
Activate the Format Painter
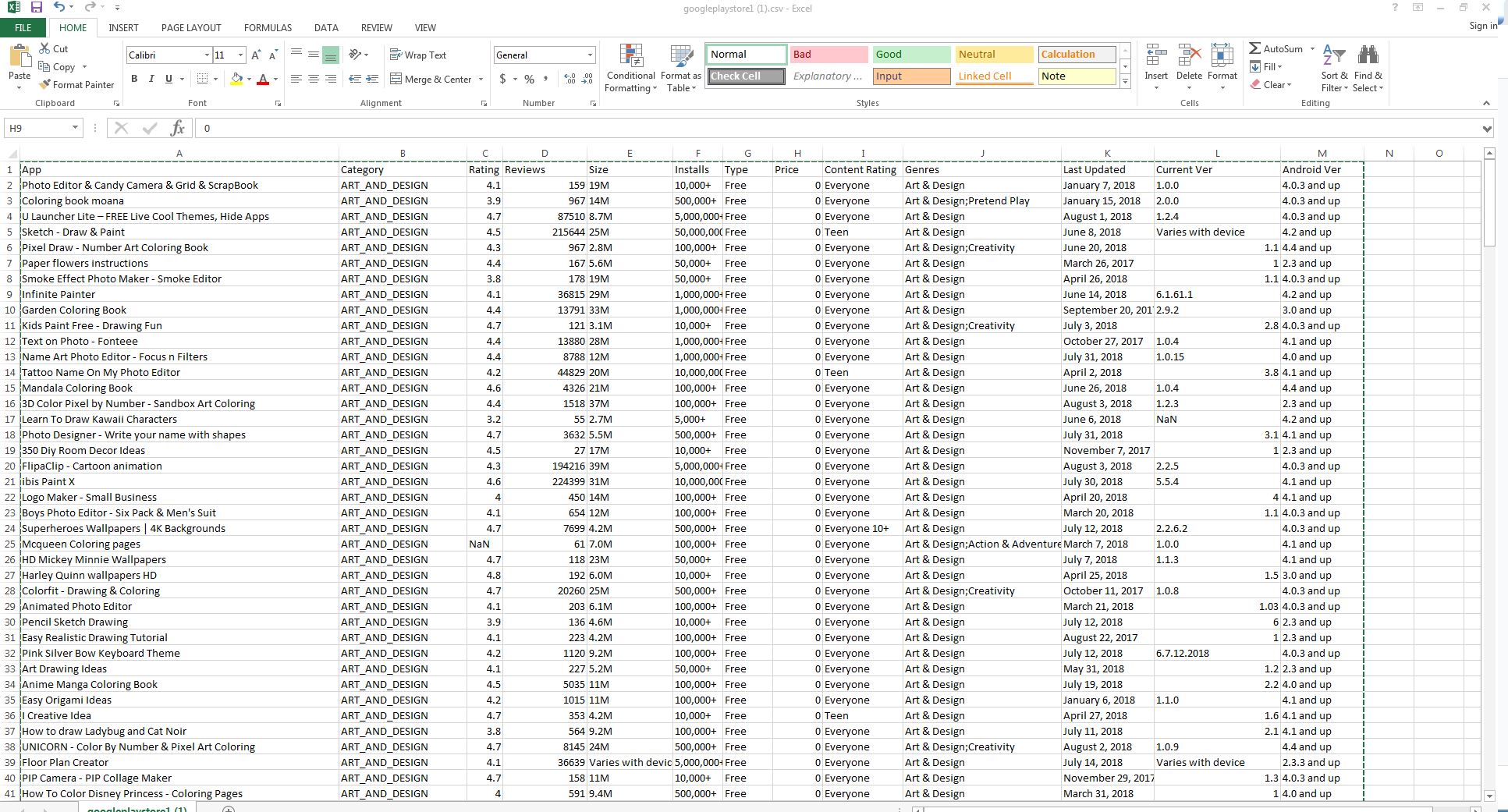(x=77, y=84)
